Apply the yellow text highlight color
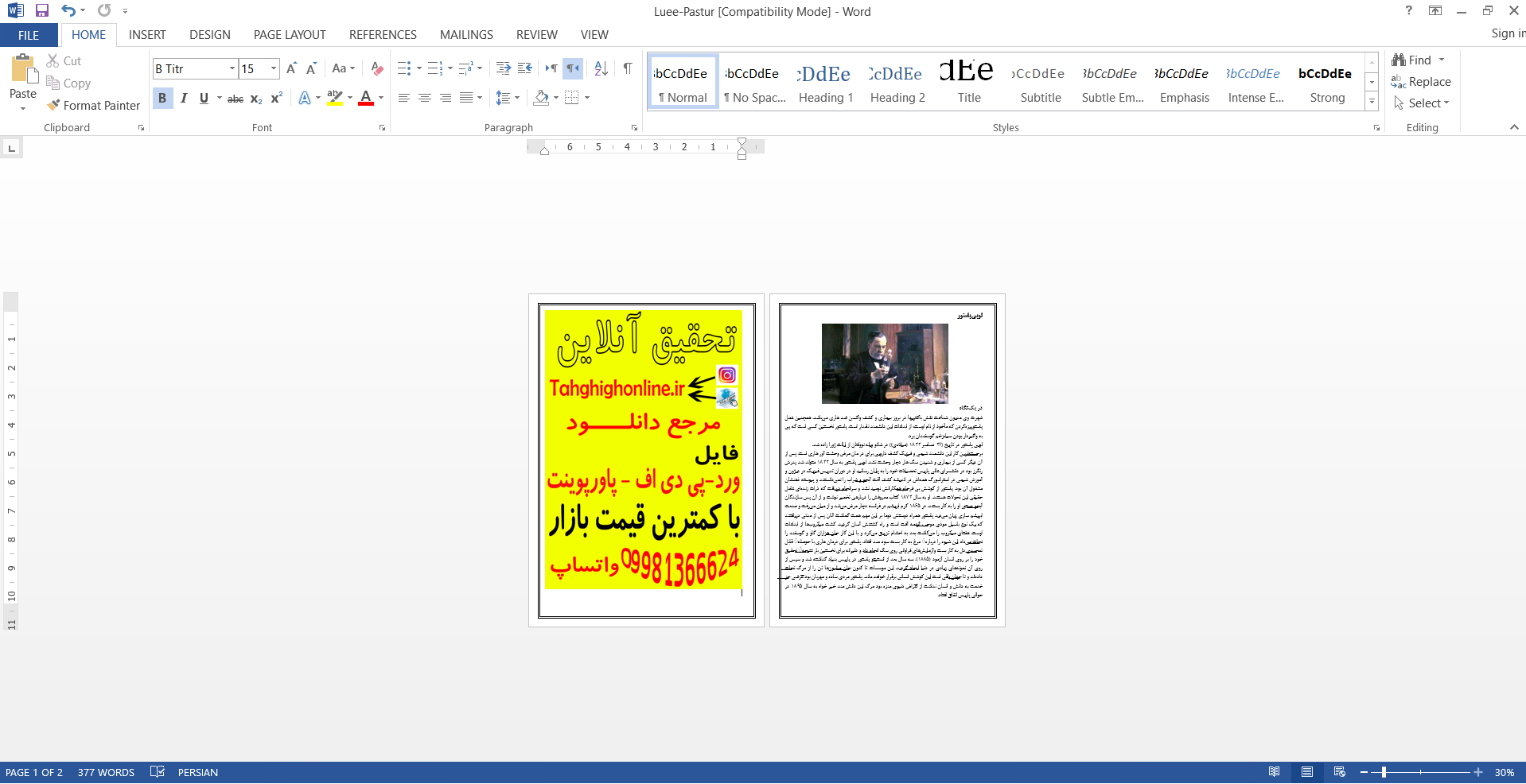The image size is (1526, 784). [x=335, y=98]
